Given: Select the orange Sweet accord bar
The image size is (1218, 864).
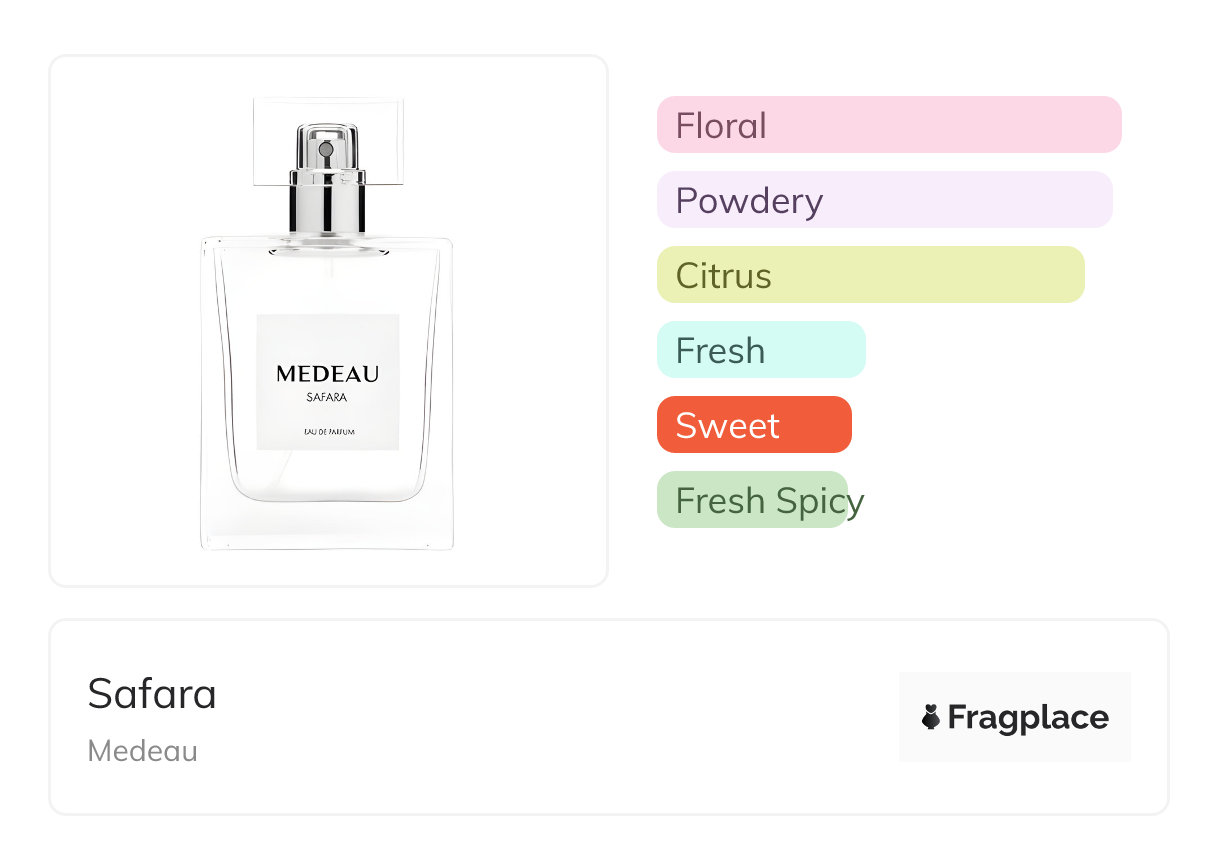Looking at the screenshot, I should pos(754,425).
